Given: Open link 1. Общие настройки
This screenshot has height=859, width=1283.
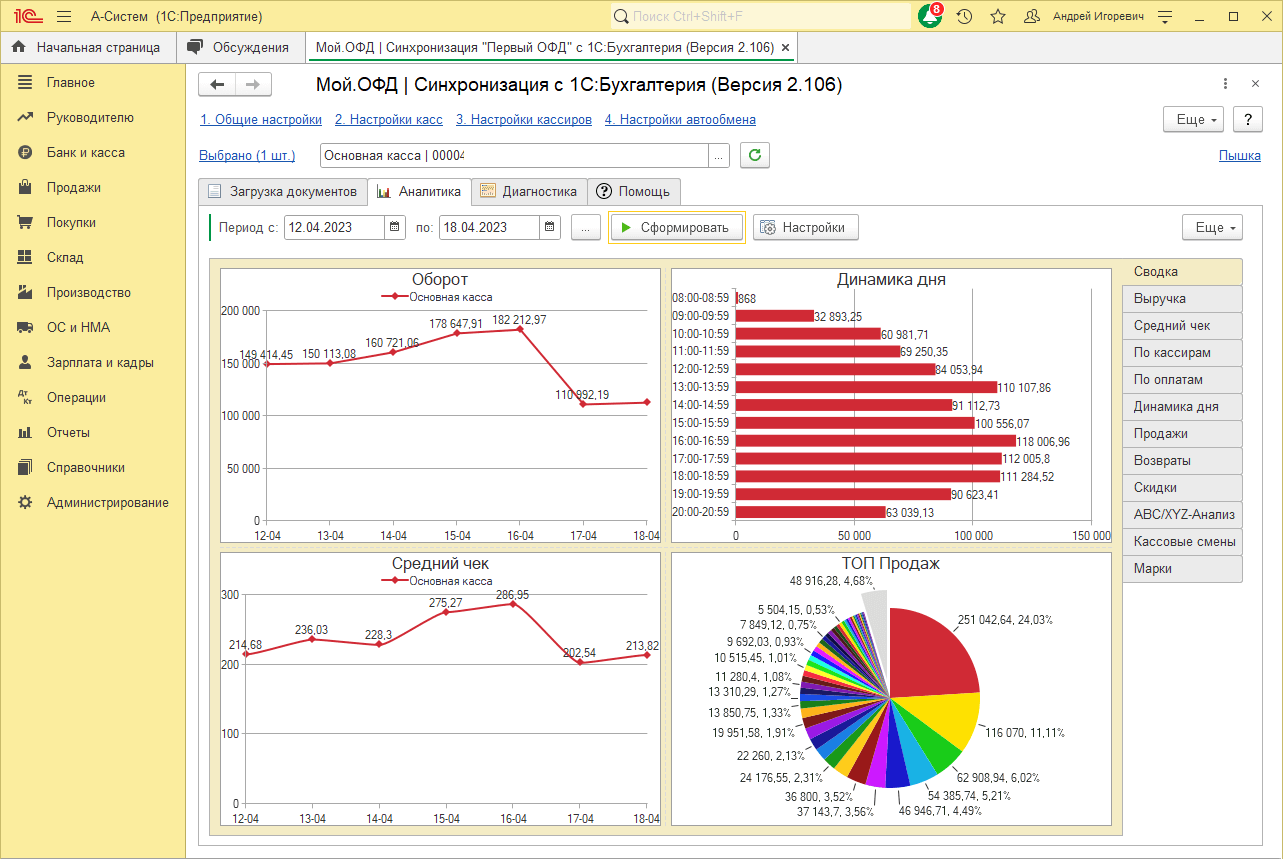Looking at the screenshot, I should 261,119.
